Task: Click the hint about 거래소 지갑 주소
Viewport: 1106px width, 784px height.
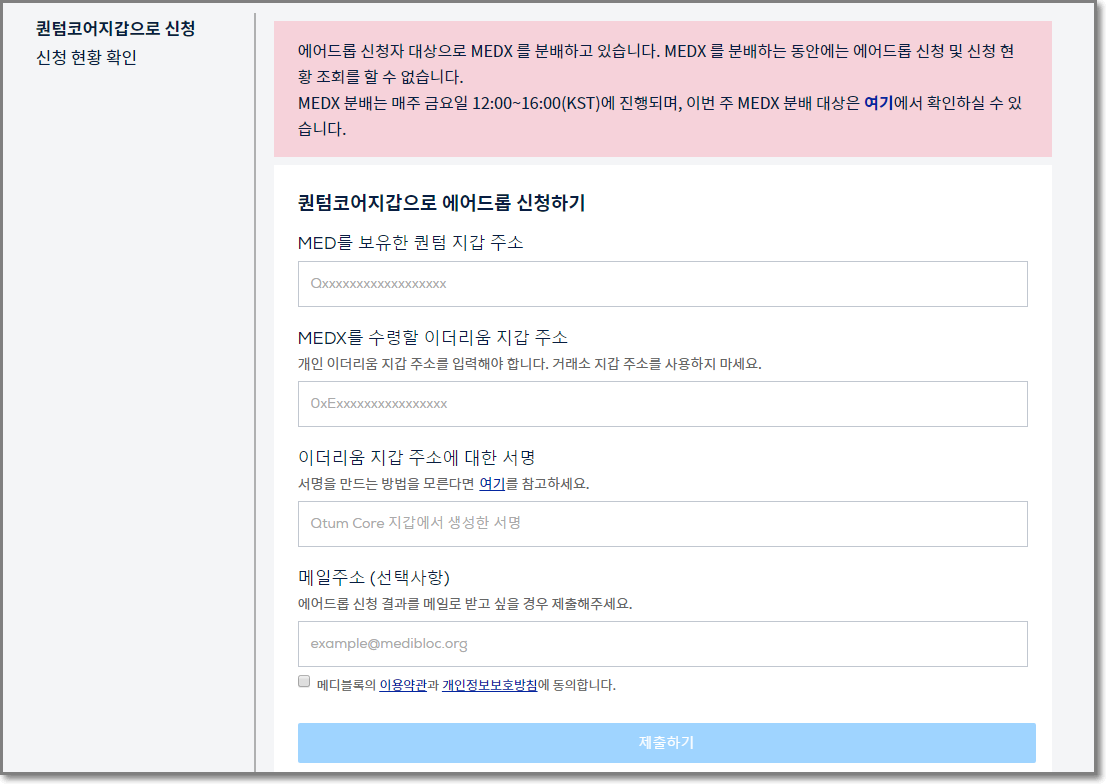Action: click(x=530, y=364)
